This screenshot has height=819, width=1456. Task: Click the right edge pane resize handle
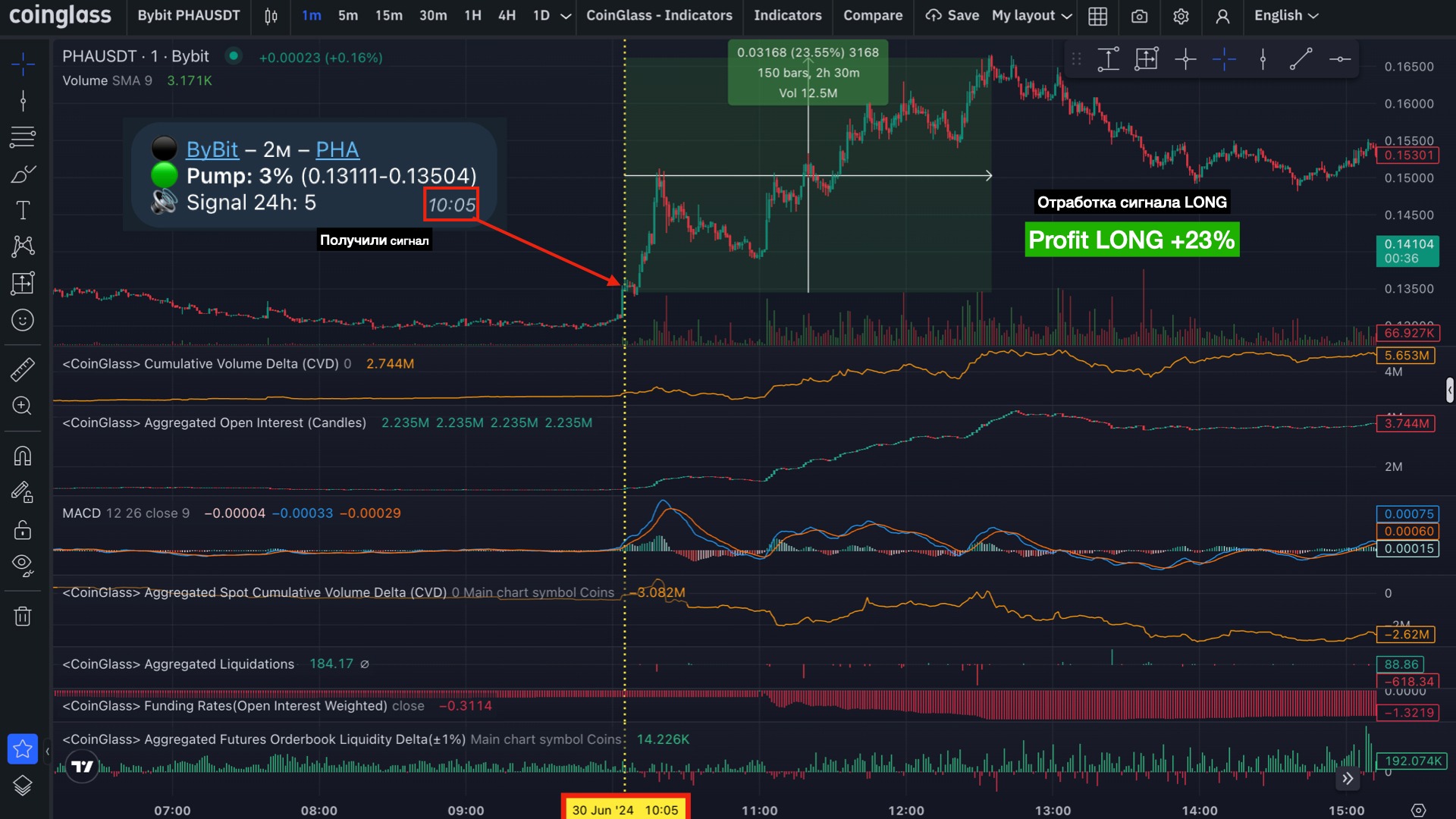[x=1449, y=390]
